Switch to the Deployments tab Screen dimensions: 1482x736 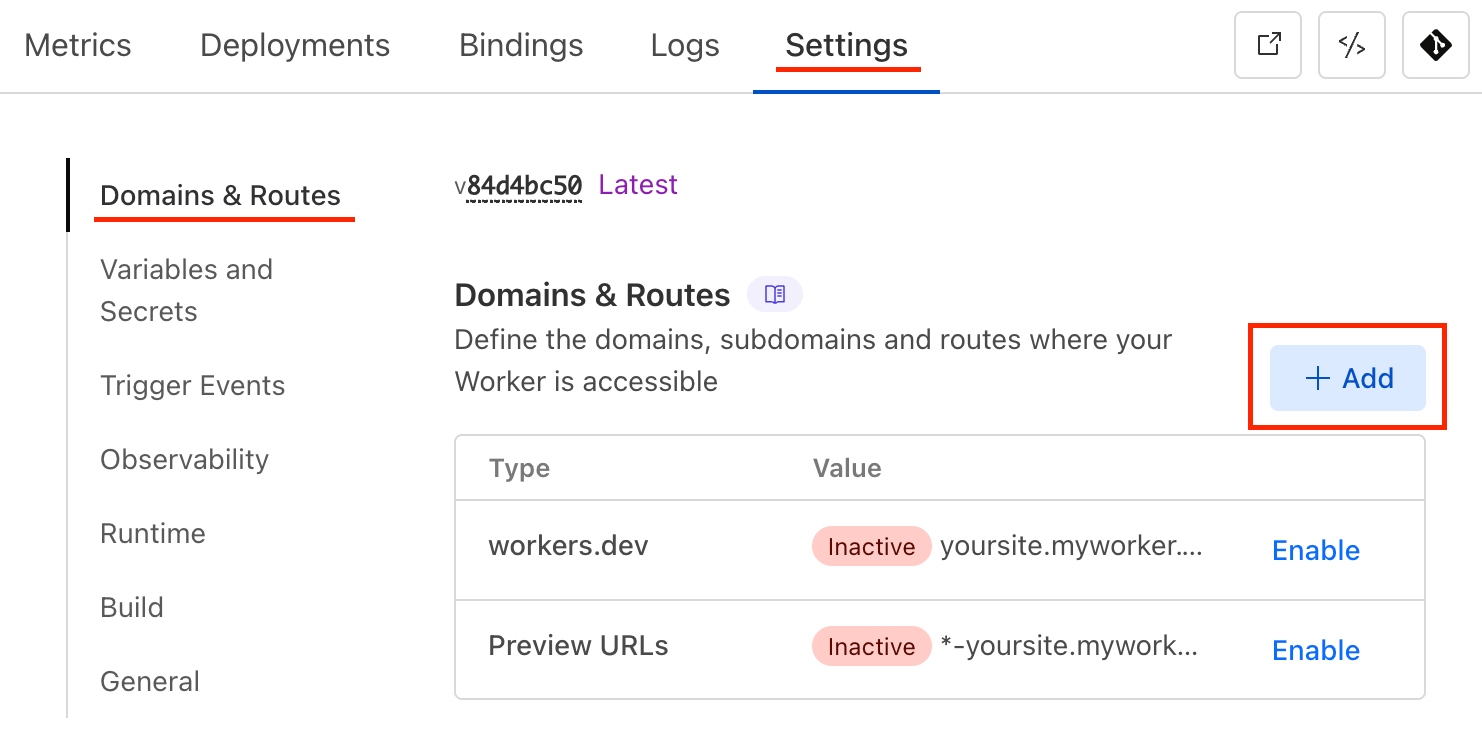tap(295, 45)
